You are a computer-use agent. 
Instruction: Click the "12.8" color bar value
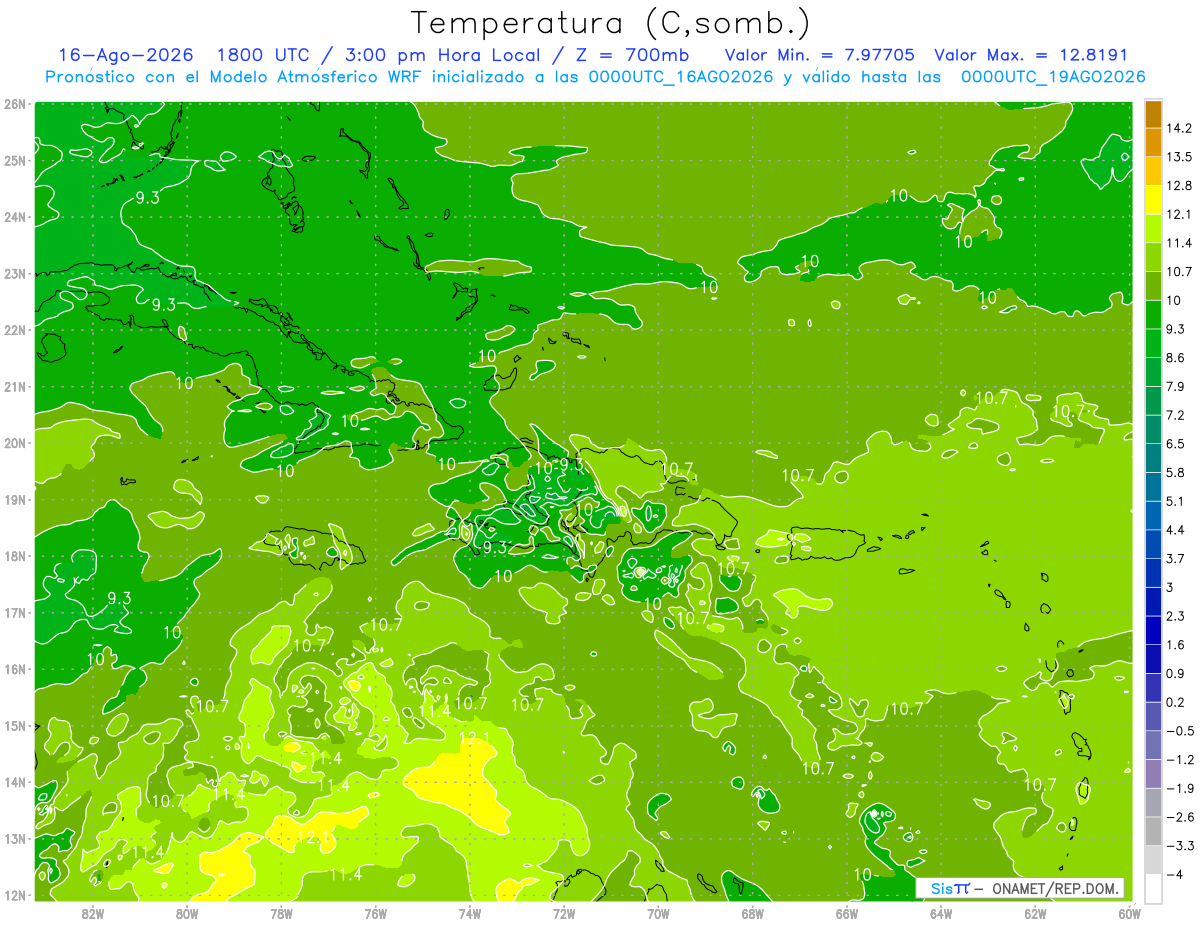coord(1181,186)
